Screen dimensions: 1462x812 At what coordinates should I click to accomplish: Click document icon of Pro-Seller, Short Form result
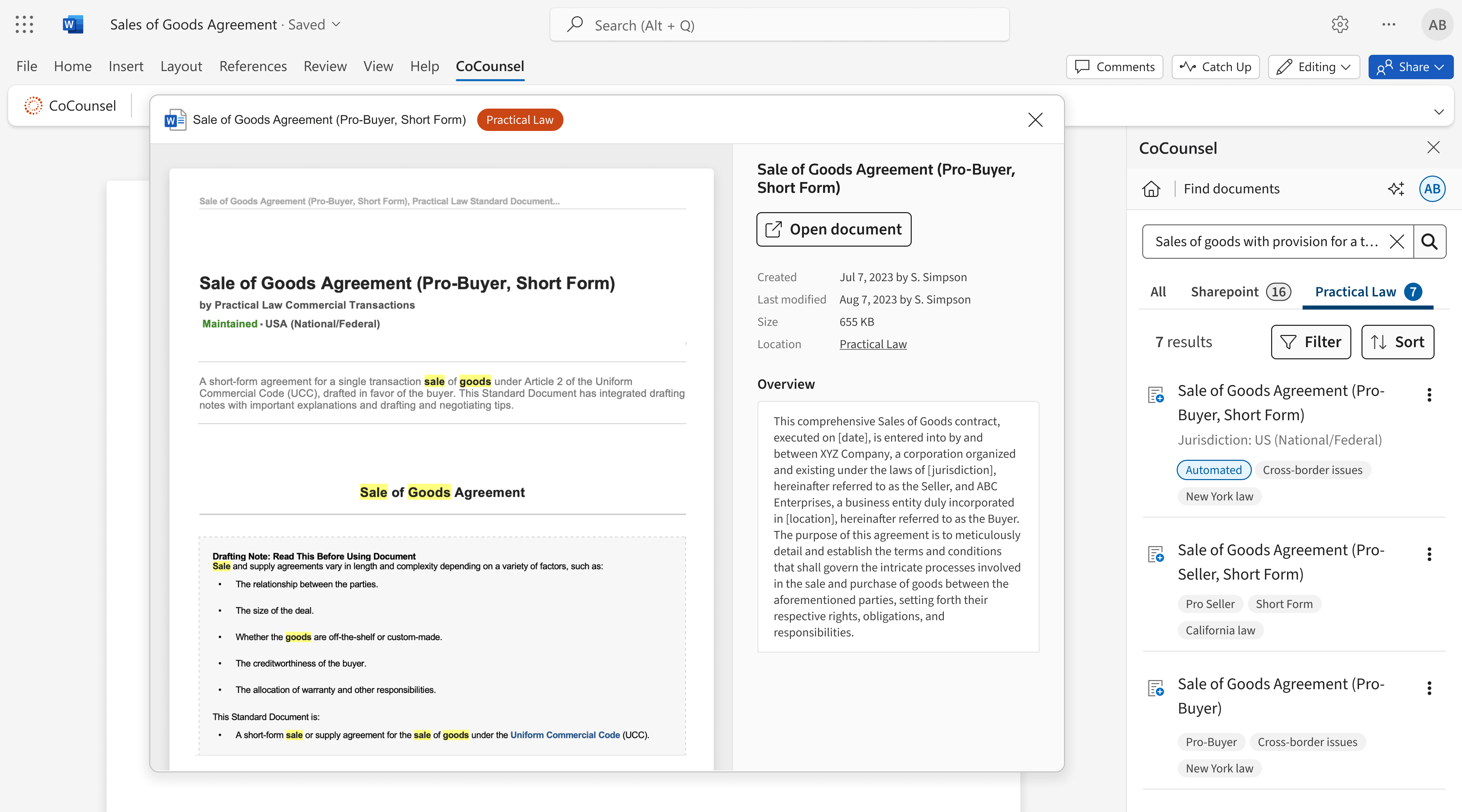[x=1155, y=554]
